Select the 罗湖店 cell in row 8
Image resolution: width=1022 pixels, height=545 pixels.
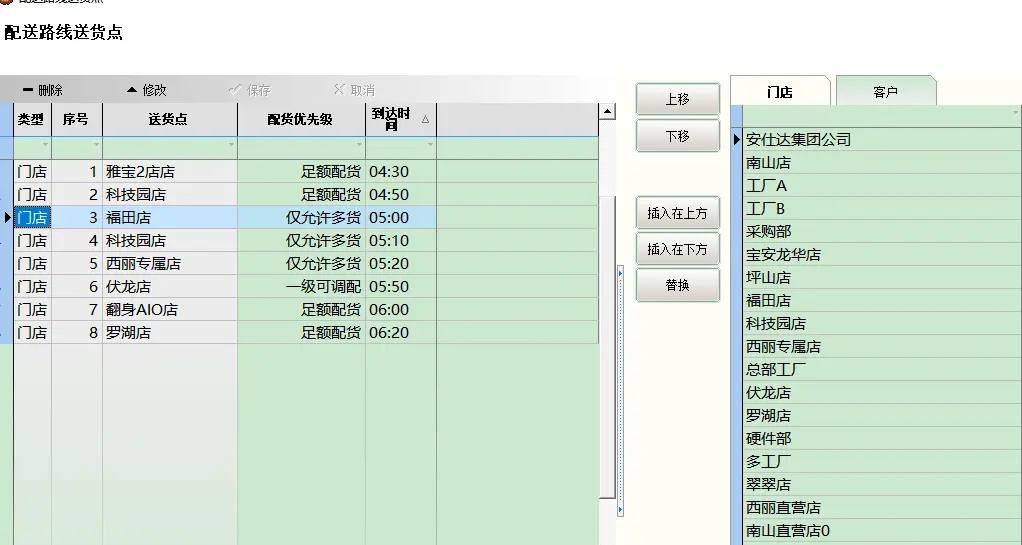[x=170, y=332]
